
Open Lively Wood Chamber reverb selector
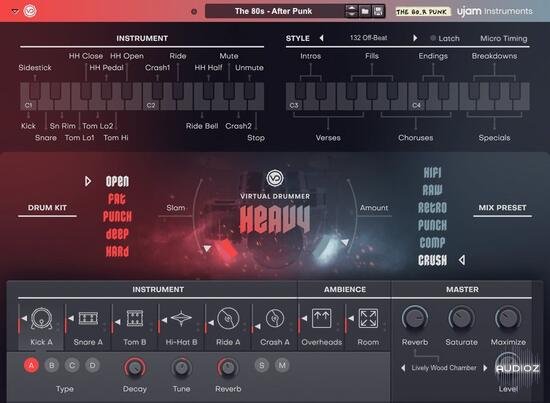[x=444, y=368]
